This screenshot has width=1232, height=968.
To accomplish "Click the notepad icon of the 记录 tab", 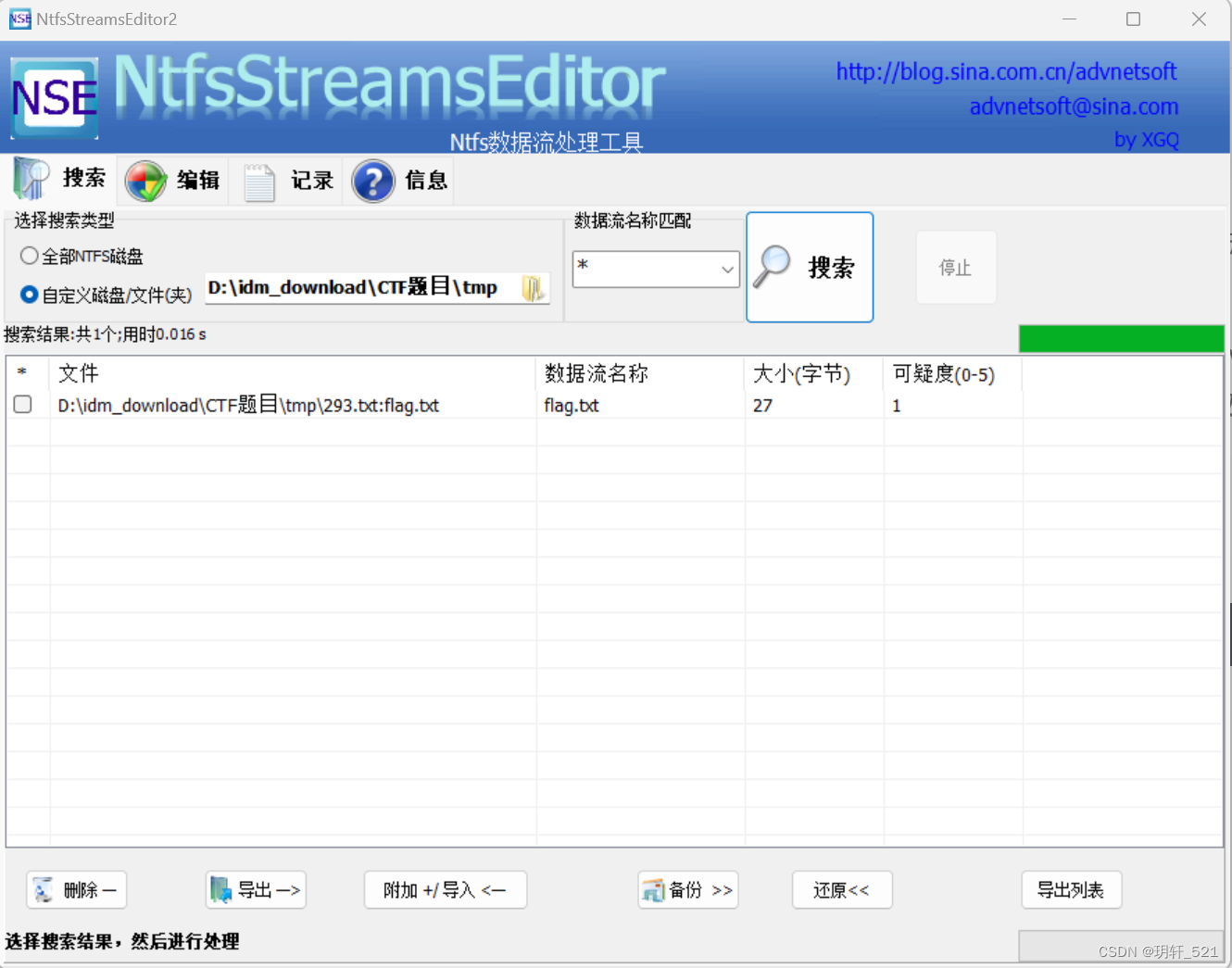I will [x=259, y=182].
